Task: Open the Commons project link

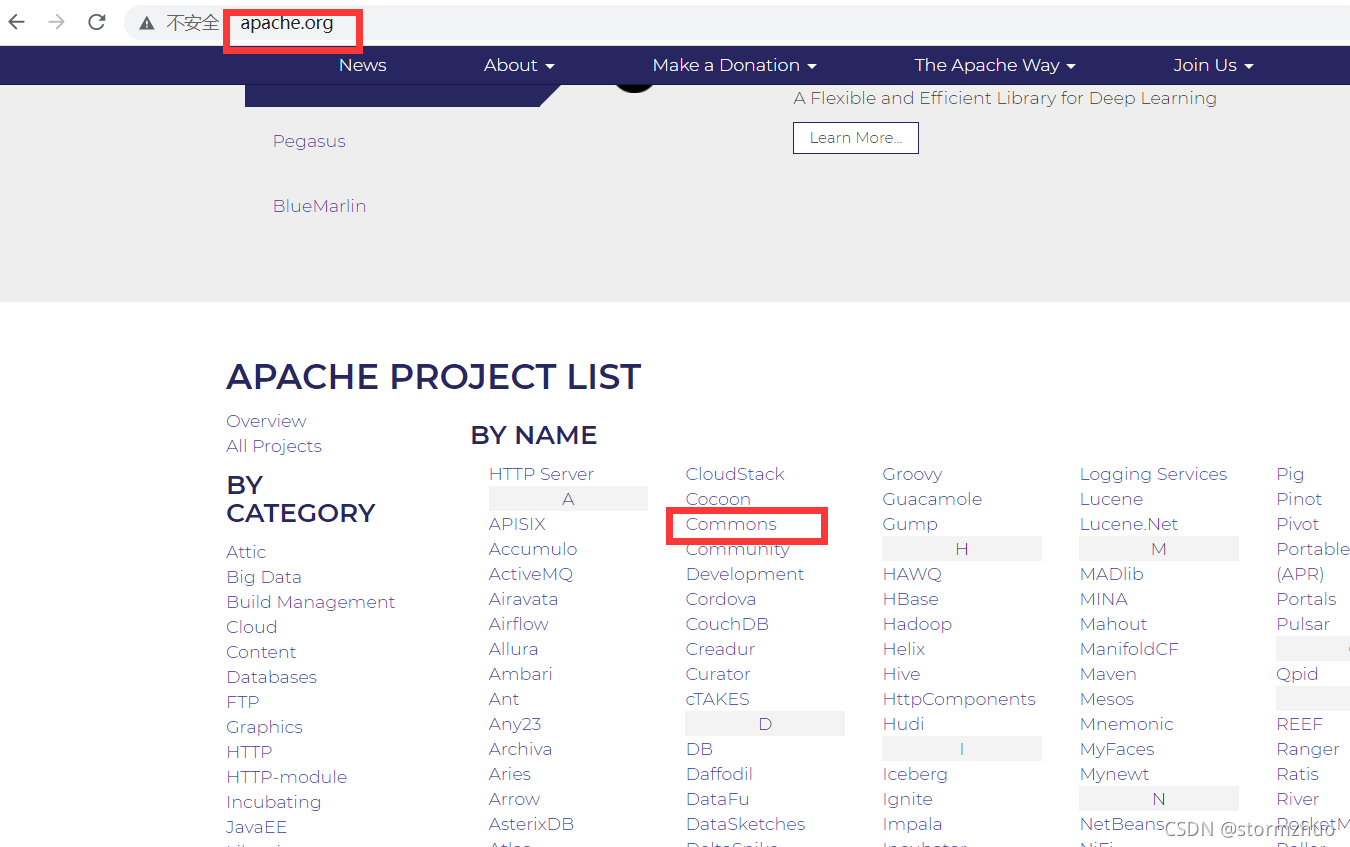Action: [x=731, y=524]
